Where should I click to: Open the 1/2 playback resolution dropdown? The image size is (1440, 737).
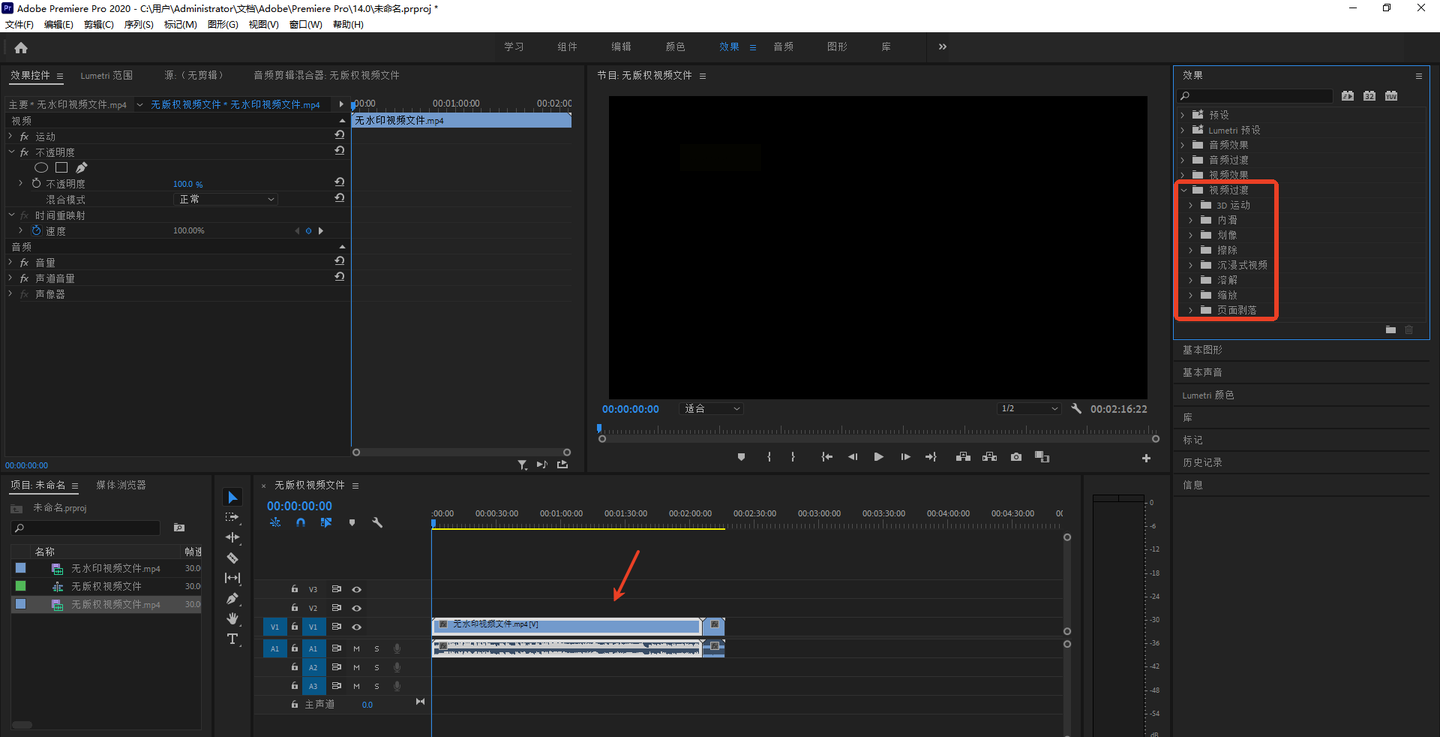click(1030, 409)
